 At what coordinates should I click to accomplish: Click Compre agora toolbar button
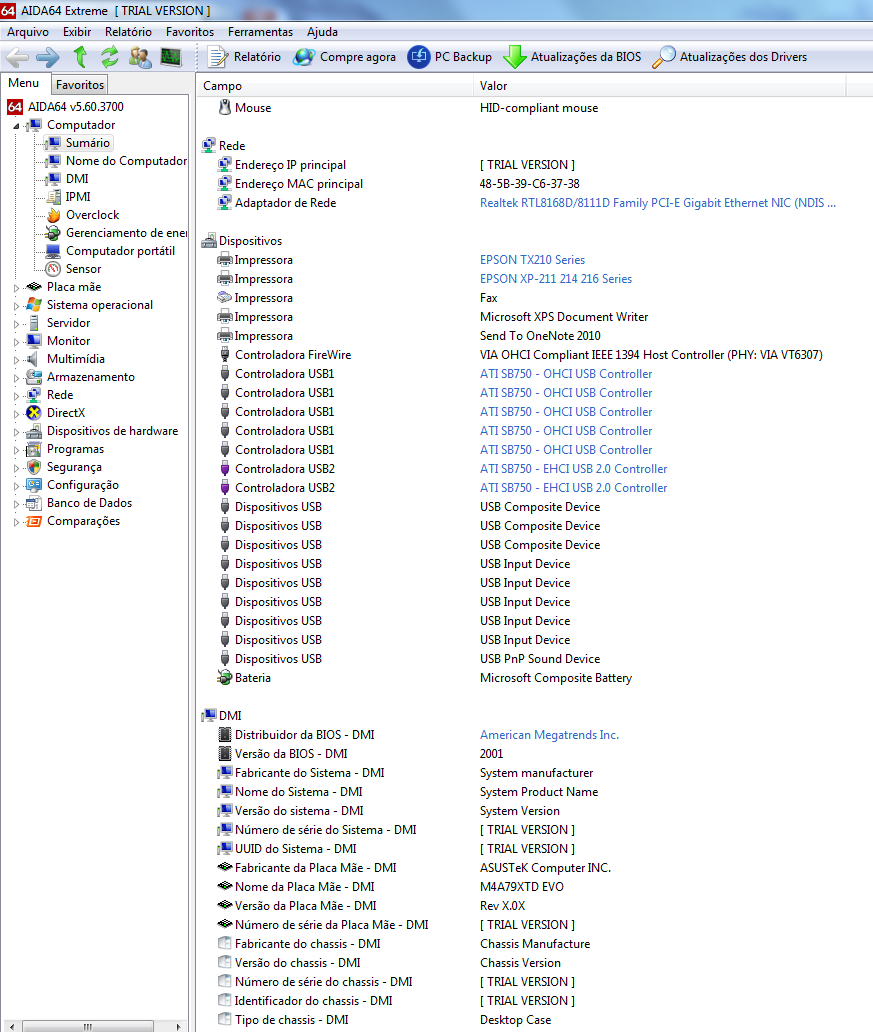tap(344, 57)
